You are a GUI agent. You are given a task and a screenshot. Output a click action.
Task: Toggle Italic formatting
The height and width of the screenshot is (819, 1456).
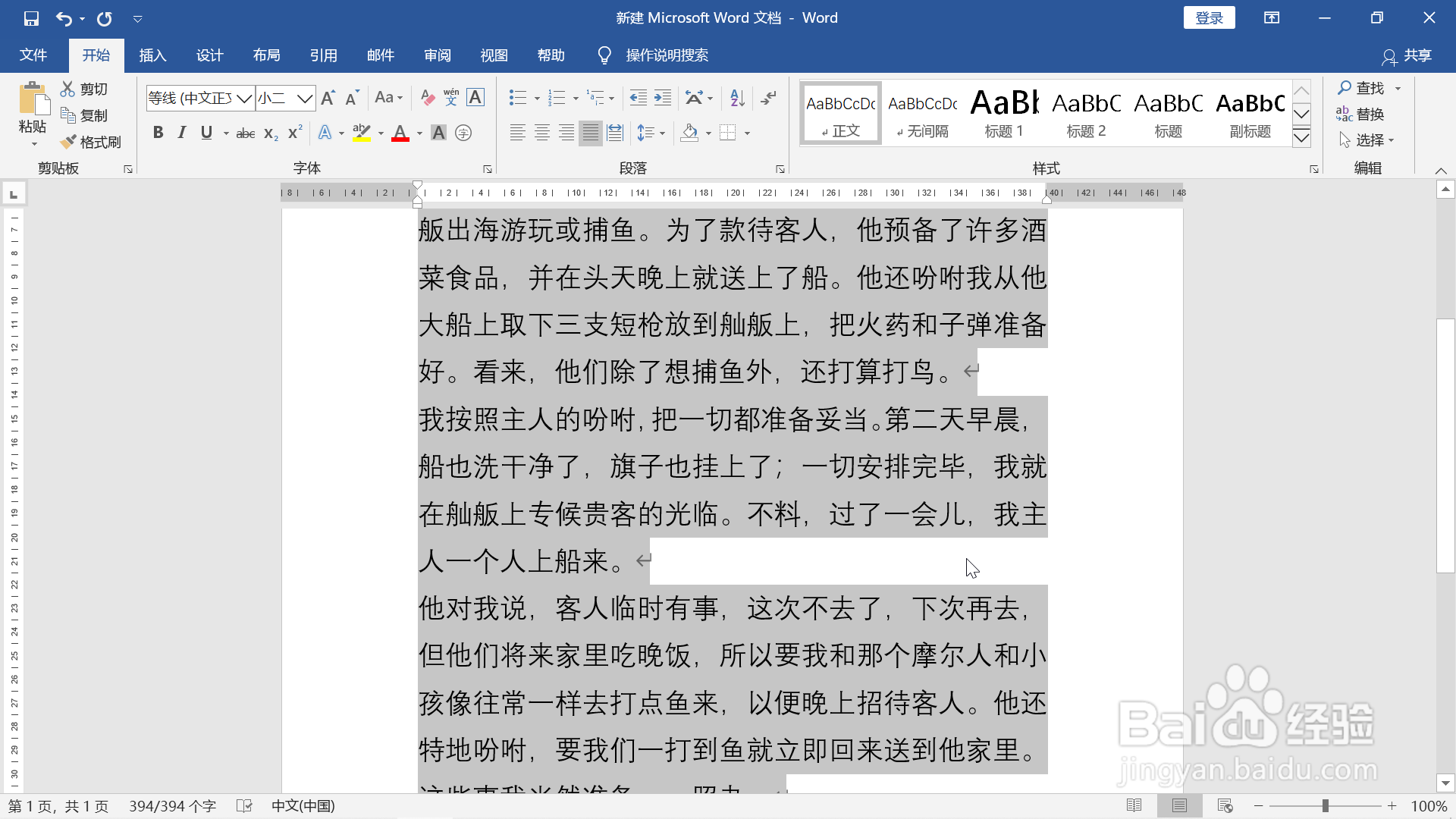pos(182,133)
